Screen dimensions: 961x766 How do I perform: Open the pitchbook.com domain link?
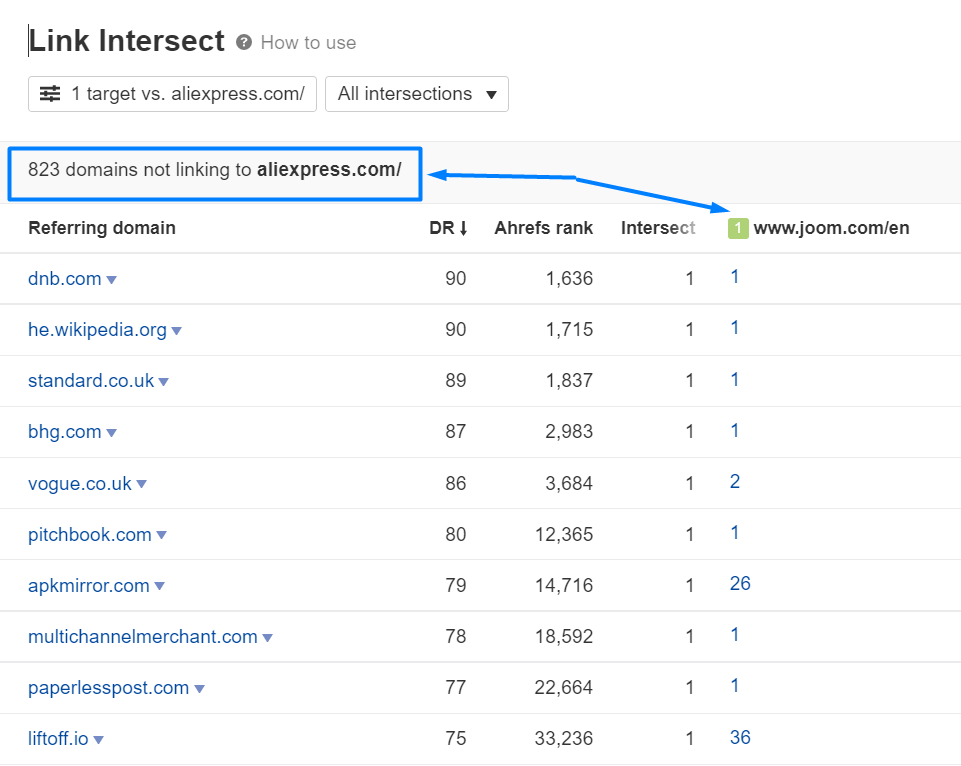tap(89, 534)
